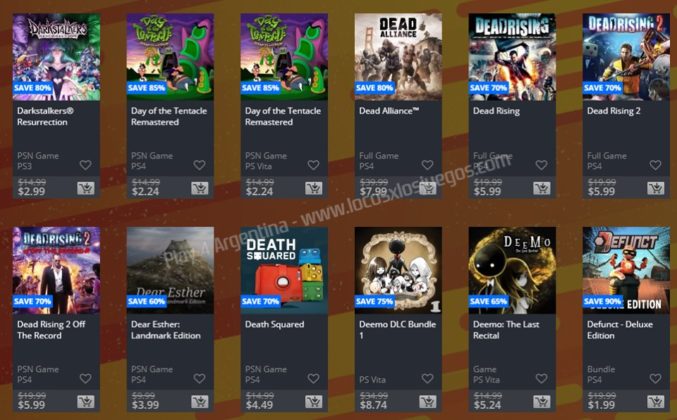Screen dimensions: 677x420
Task: Add Deemo DLC Bundle 1 to cart
Action: (x=427, y=402)
